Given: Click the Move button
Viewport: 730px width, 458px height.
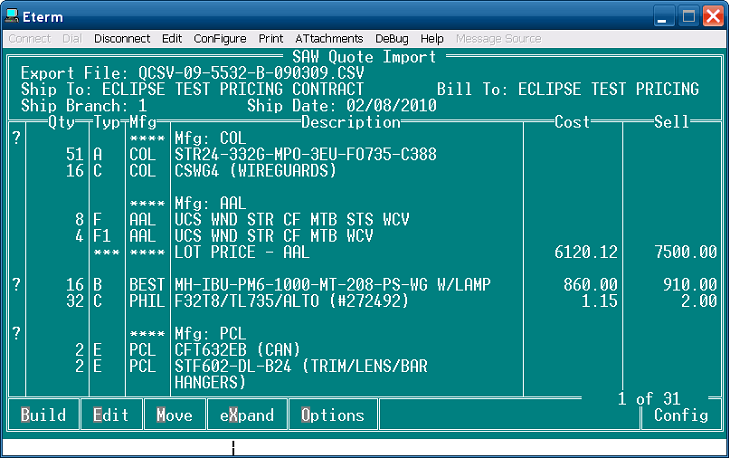Looking at the screenshot, I should click(x=175, y=414).
